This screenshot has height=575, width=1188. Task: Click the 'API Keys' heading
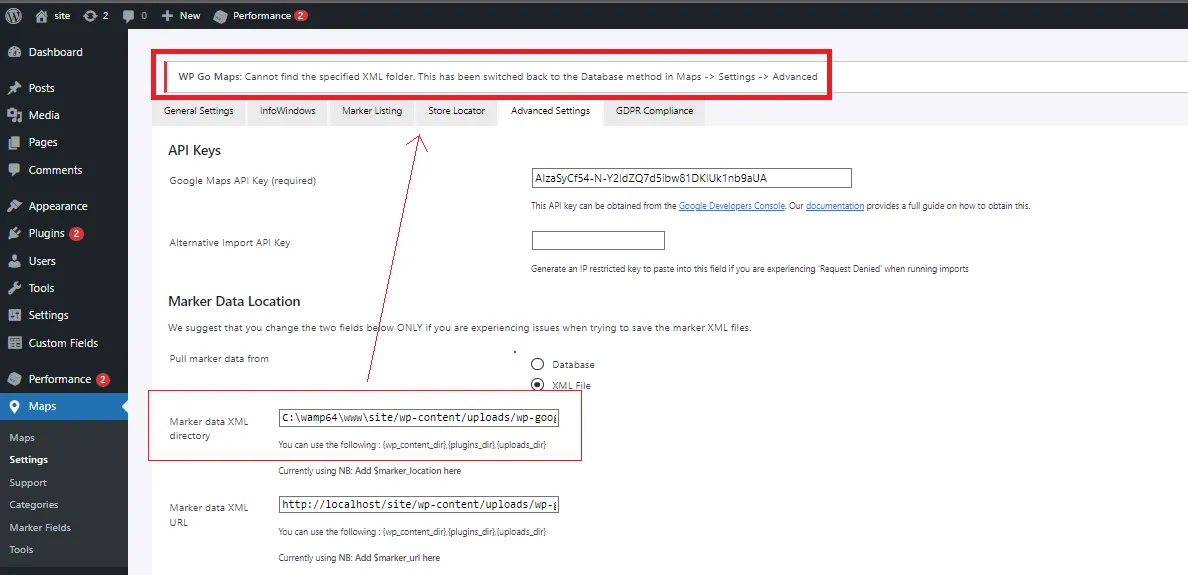tap(195, 150)
